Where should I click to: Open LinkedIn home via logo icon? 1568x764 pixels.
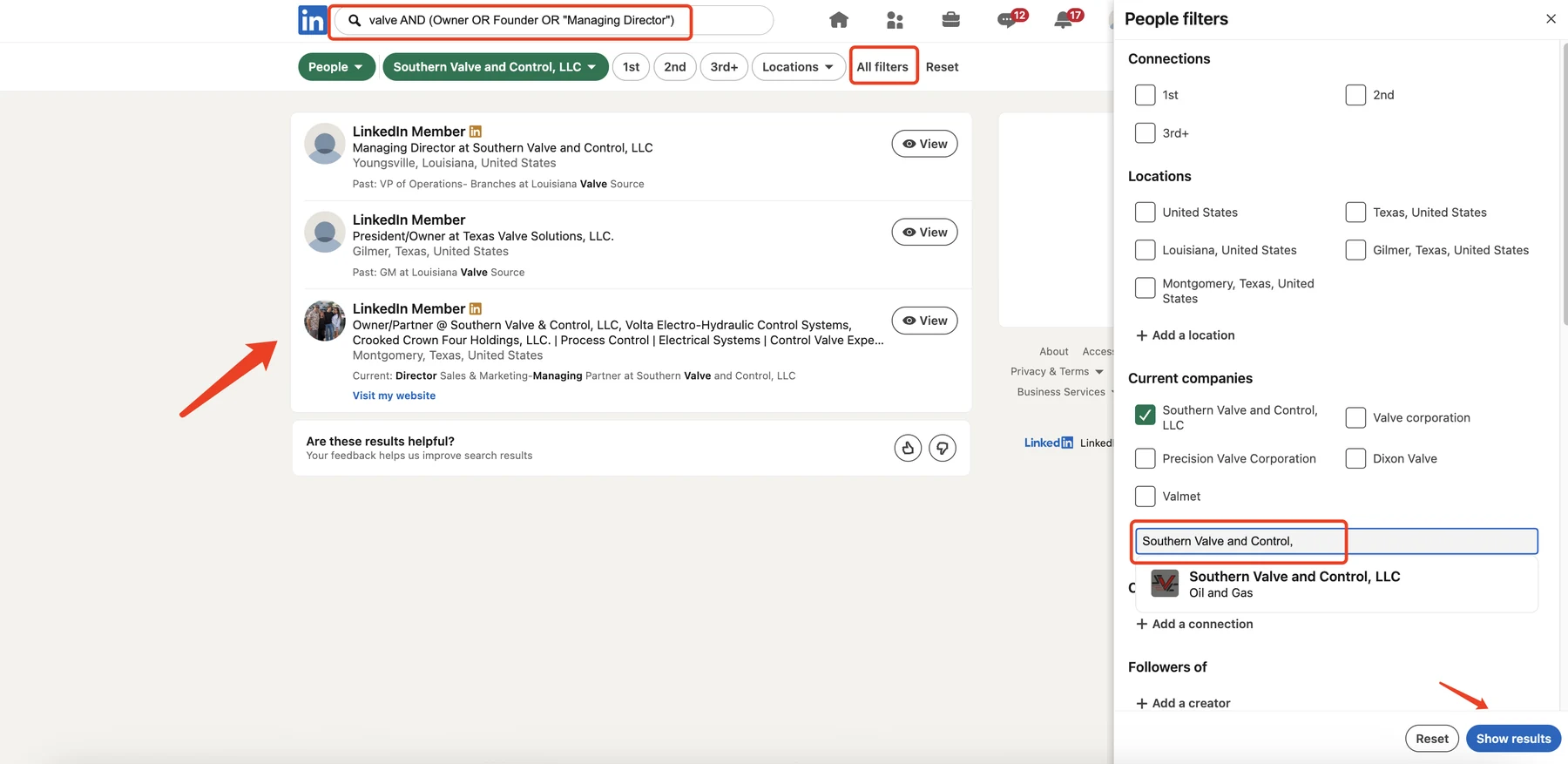tap(312, 20)
